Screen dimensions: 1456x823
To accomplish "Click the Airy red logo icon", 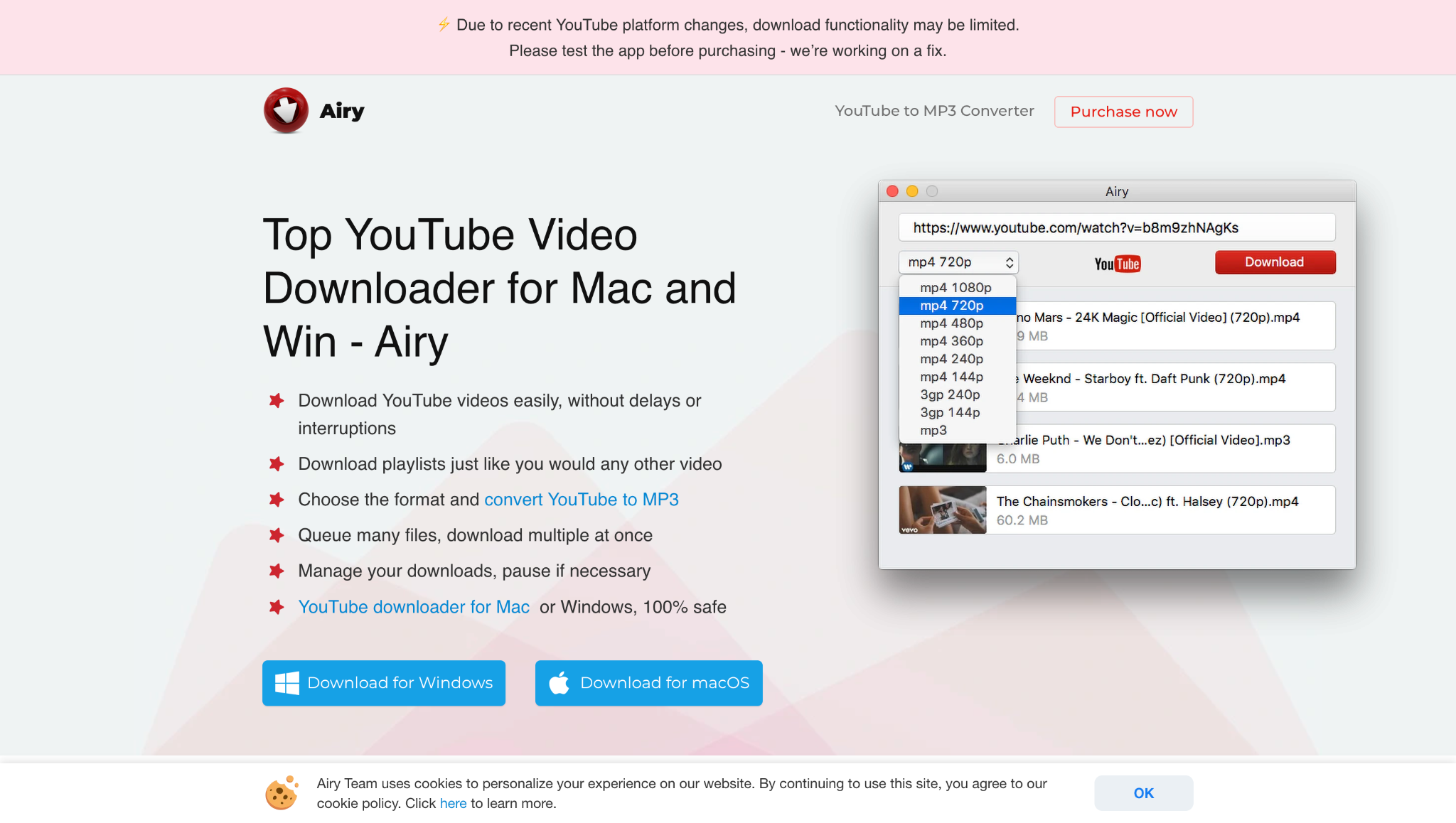I will (286, 111).
